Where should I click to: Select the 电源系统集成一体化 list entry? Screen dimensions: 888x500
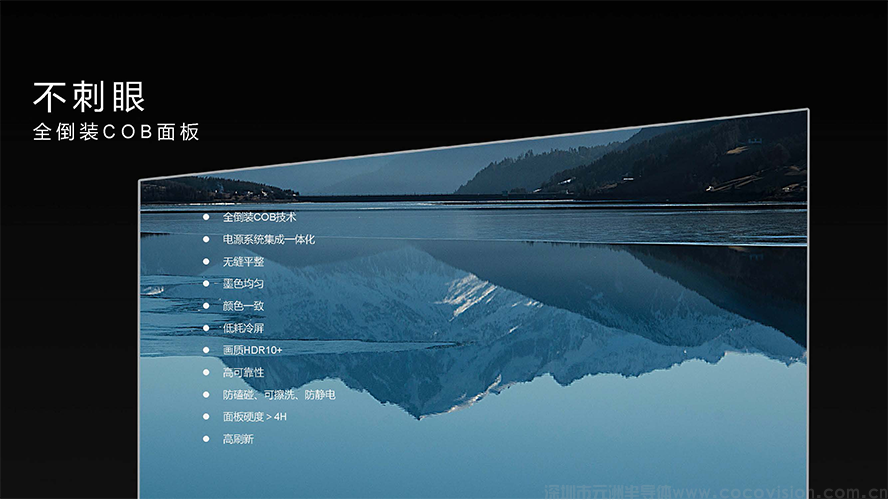tap(268, 240)
